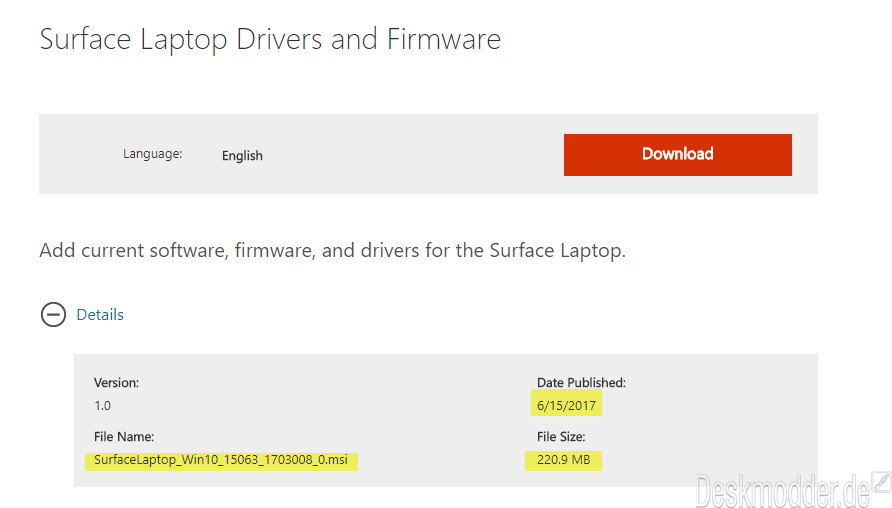The image size is (892, 508).
Task: Select the English language value
Action: pyautogui.click(x=242, y=156)
